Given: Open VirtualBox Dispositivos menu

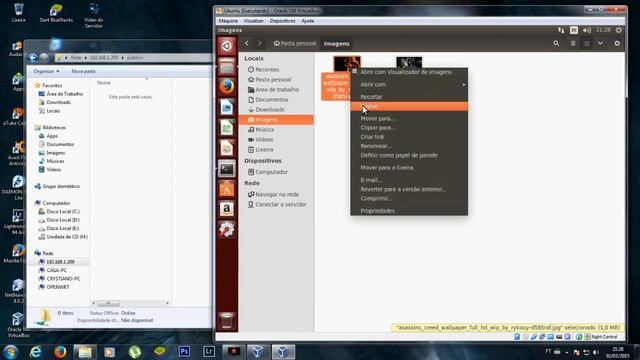Looking at the screenshot, I should [282, 21].
